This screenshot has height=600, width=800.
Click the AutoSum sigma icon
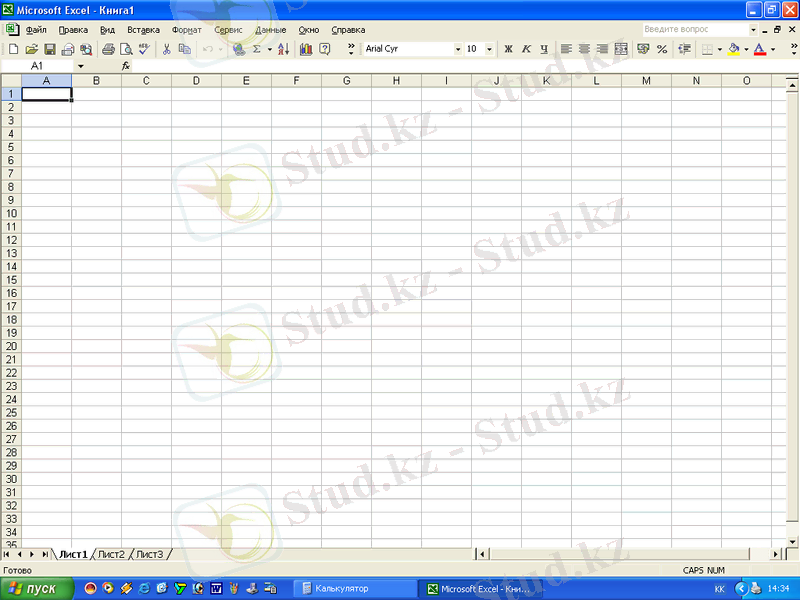pos(257,49)
